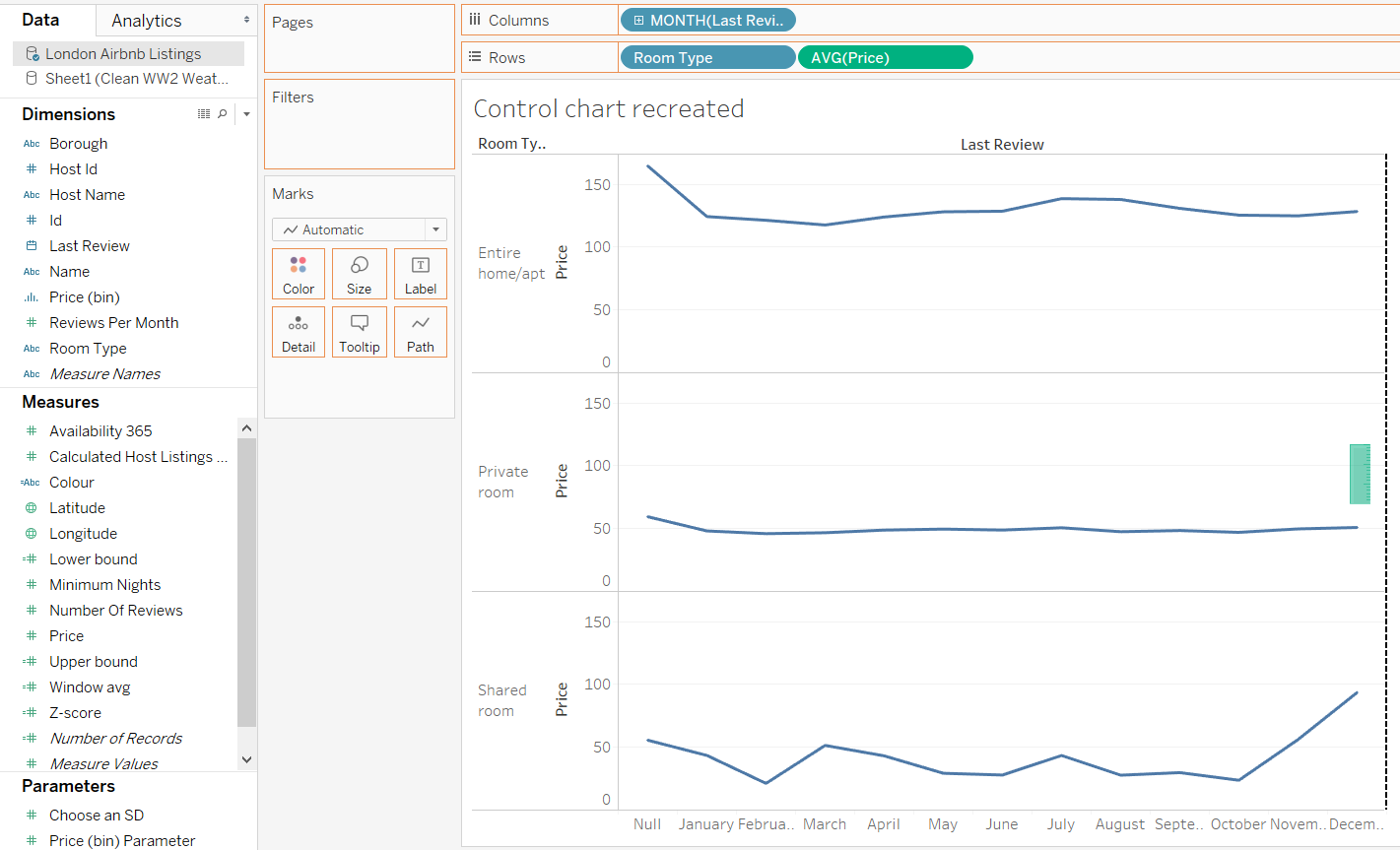Open the MONTH(Last Review) pill dropdown arrow

[784, 19]
